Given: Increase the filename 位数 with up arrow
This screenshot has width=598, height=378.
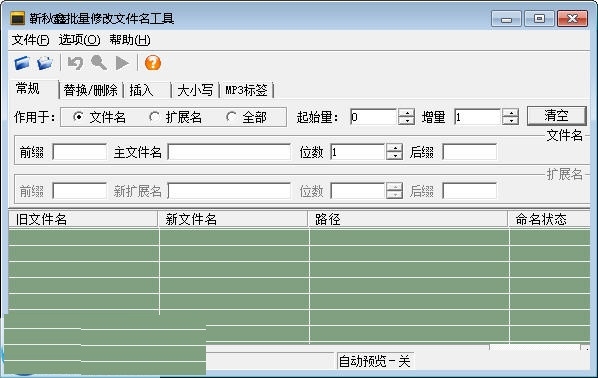Looking at the screenshot, I should (394, 148).
